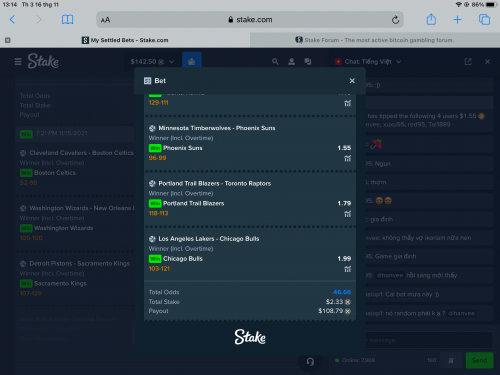Select the 46.66 total odds value
This screenshot has height=375, width=500.
(342, 292)
